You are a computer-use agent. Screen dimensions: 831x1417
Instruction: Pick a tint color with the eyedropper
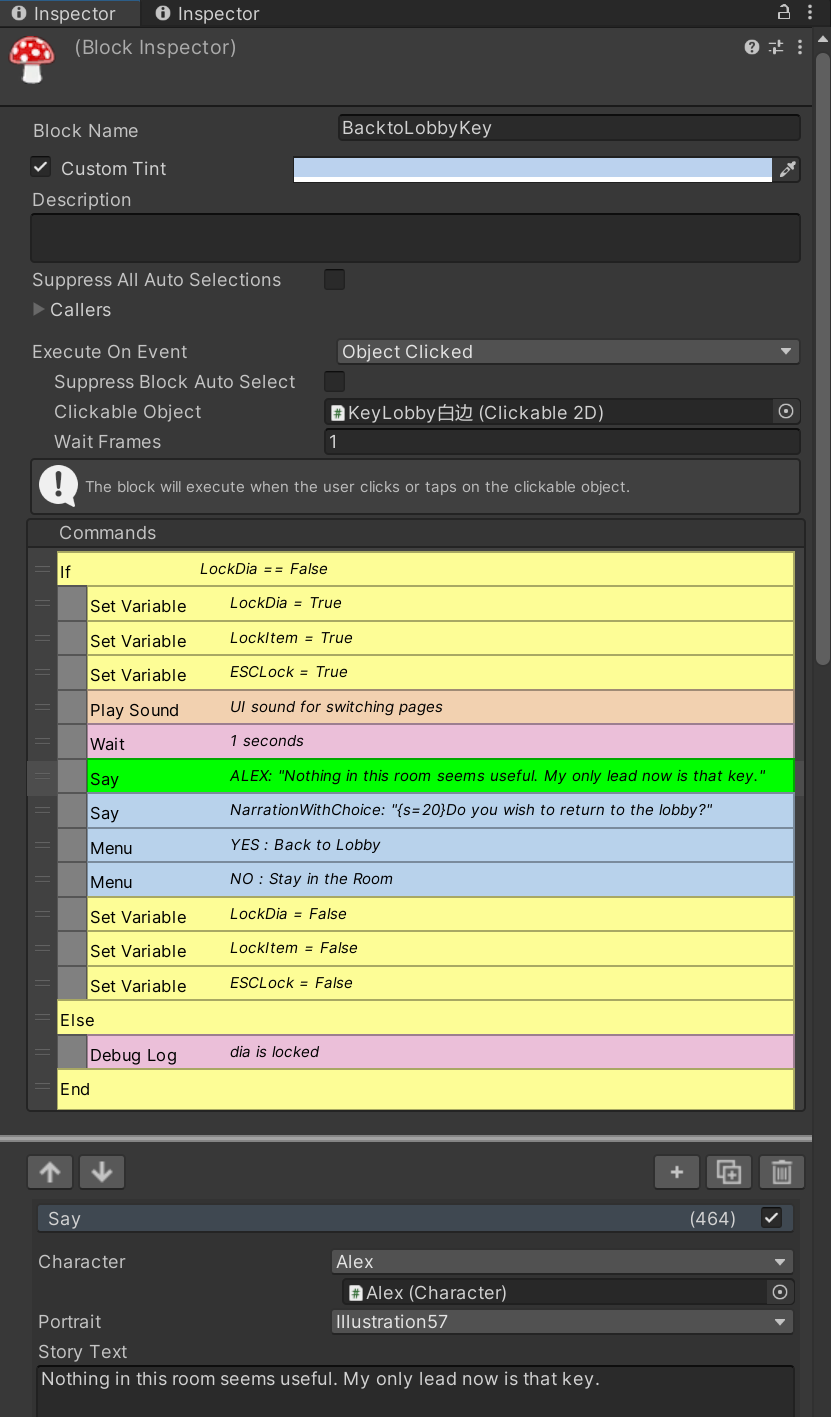tap(788, 169)
